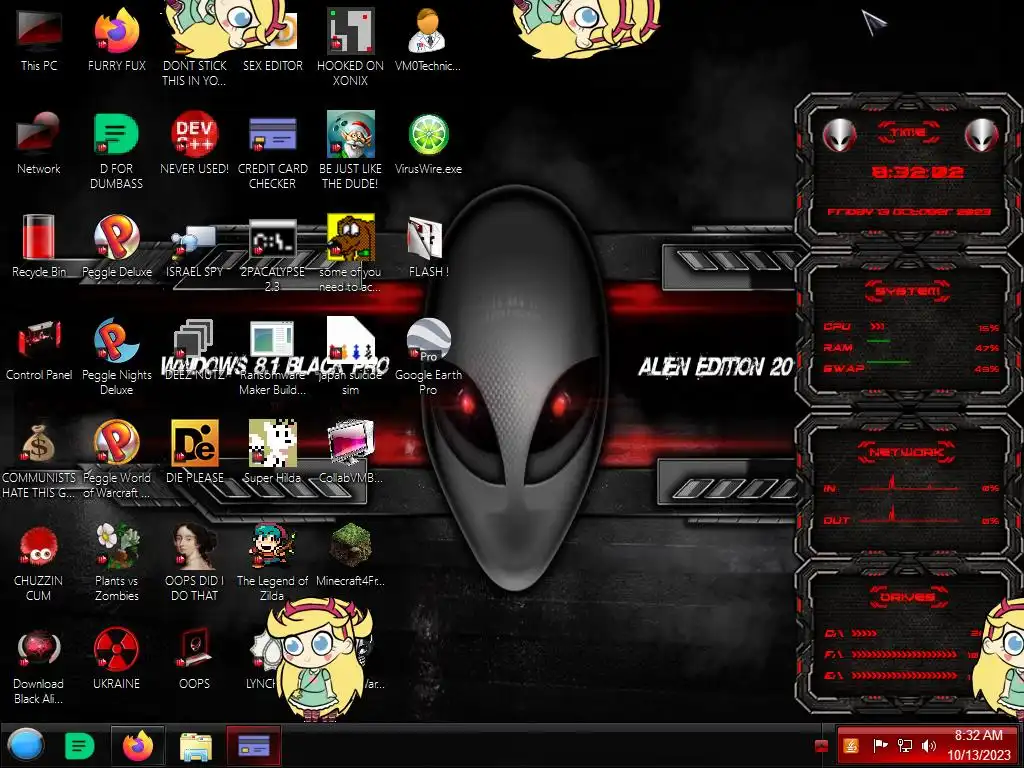Open the Start orb menu
This screenshot has height=768, width=1024.
pos(26,745)
